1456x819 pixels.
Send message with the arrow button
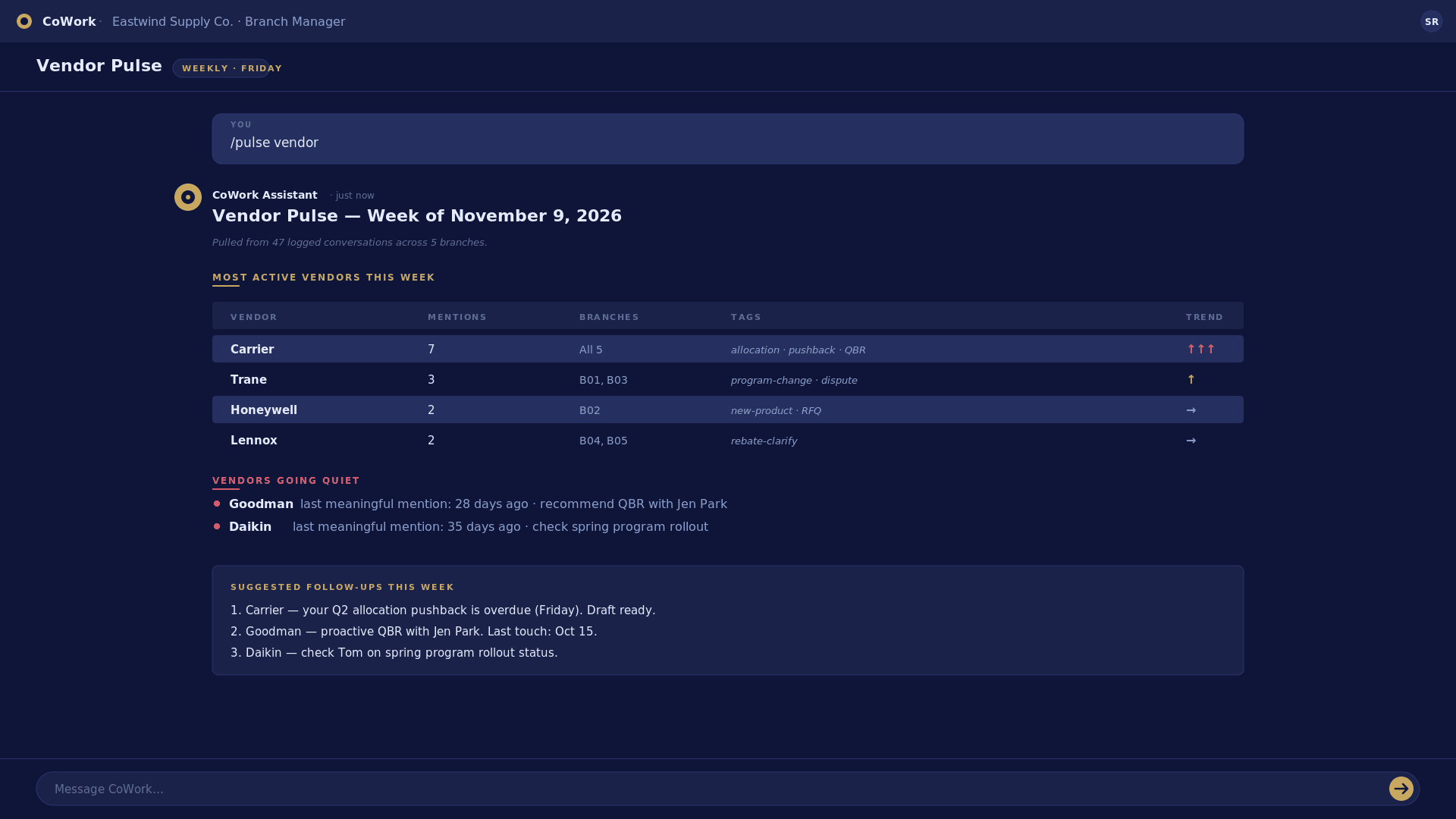coord(1401,789)
